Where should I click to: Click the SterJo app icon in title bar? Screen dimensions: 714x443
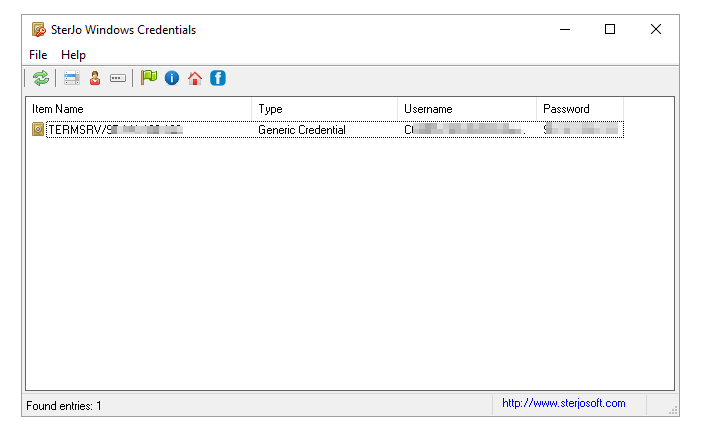point(39,30)
